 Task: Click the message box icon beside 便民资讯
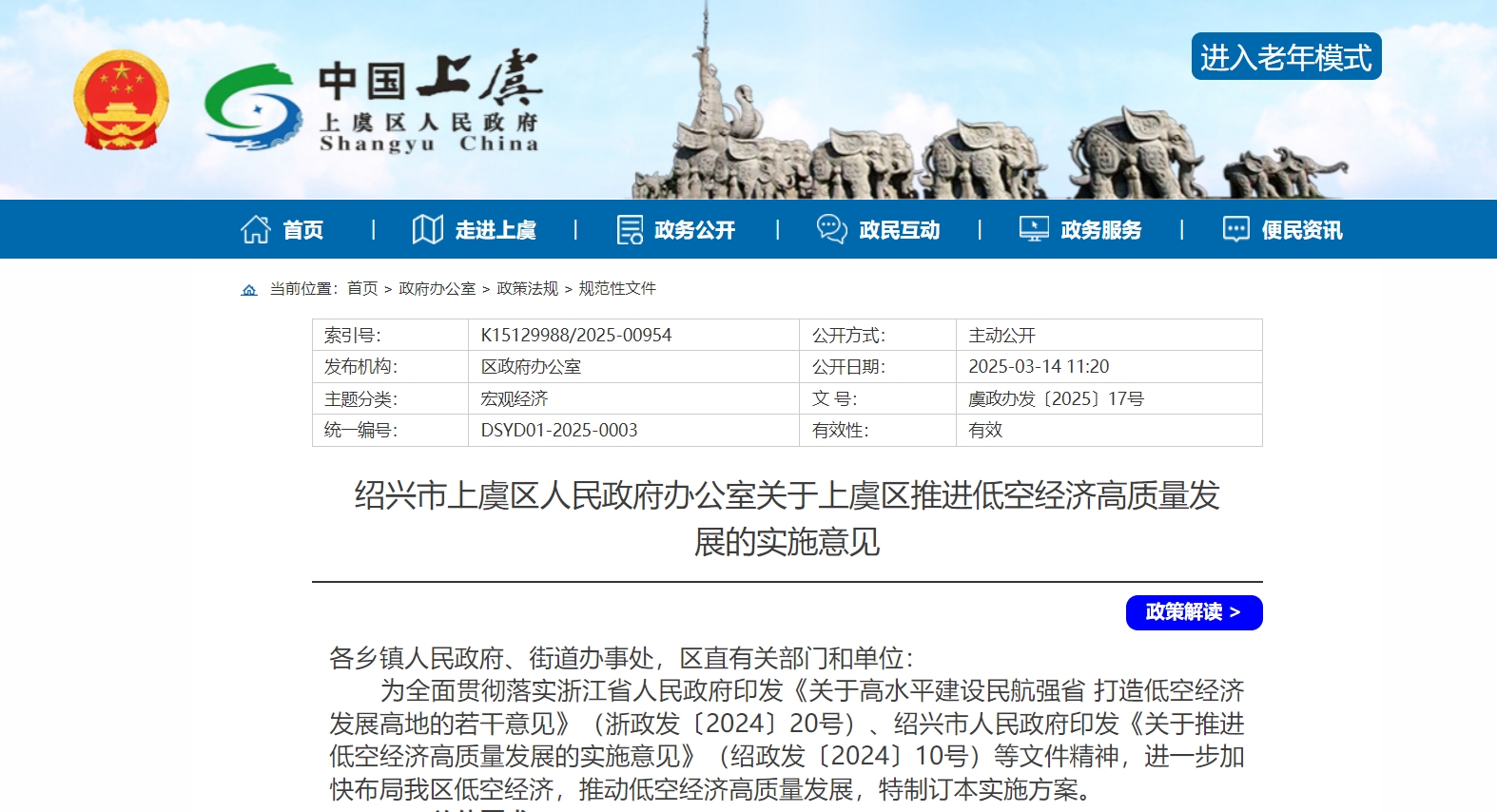pyautogui.click(x=1235, y=229)
